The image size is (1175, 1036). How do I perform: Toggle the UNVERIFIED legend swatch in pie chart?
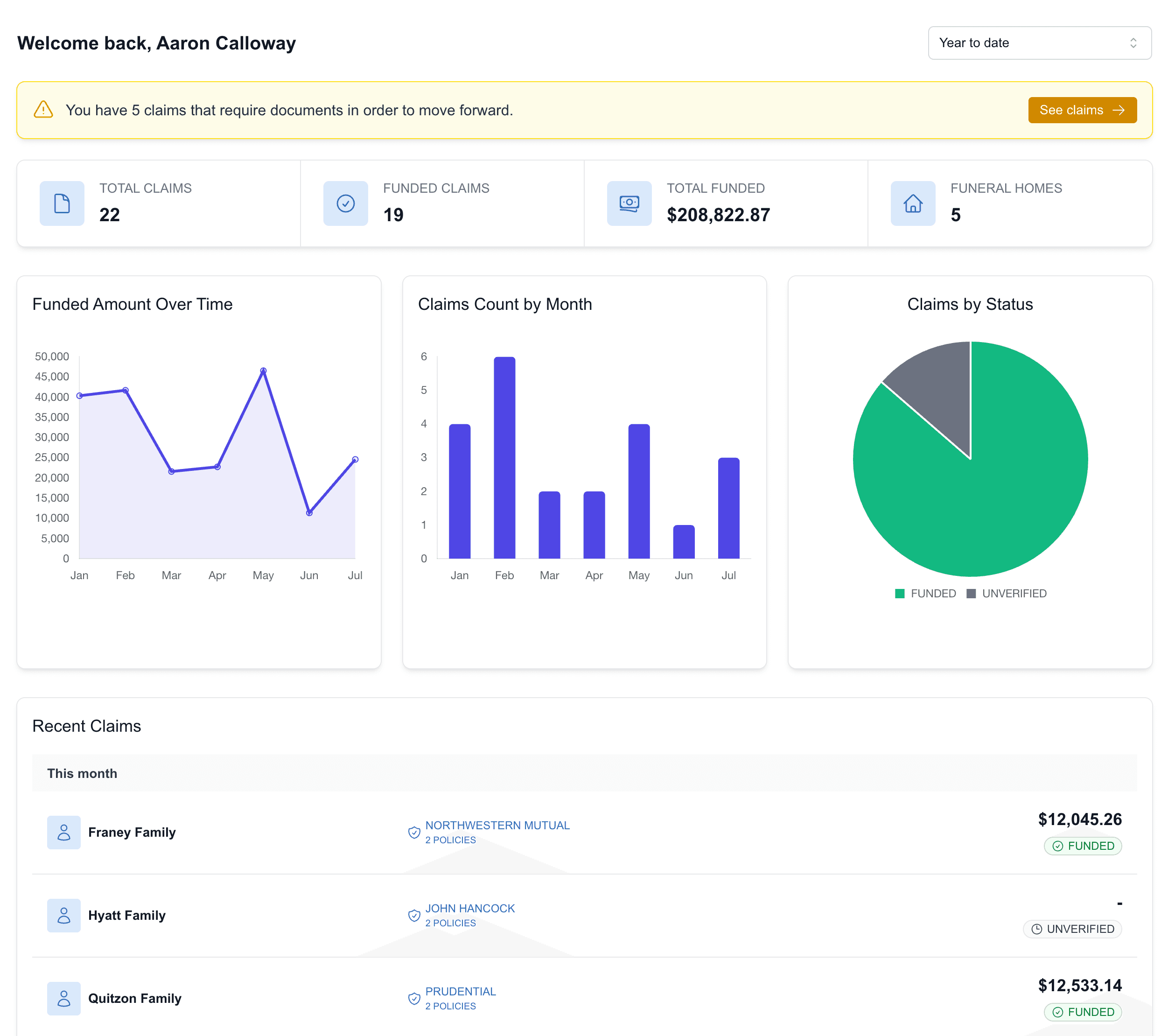[971, 593]
